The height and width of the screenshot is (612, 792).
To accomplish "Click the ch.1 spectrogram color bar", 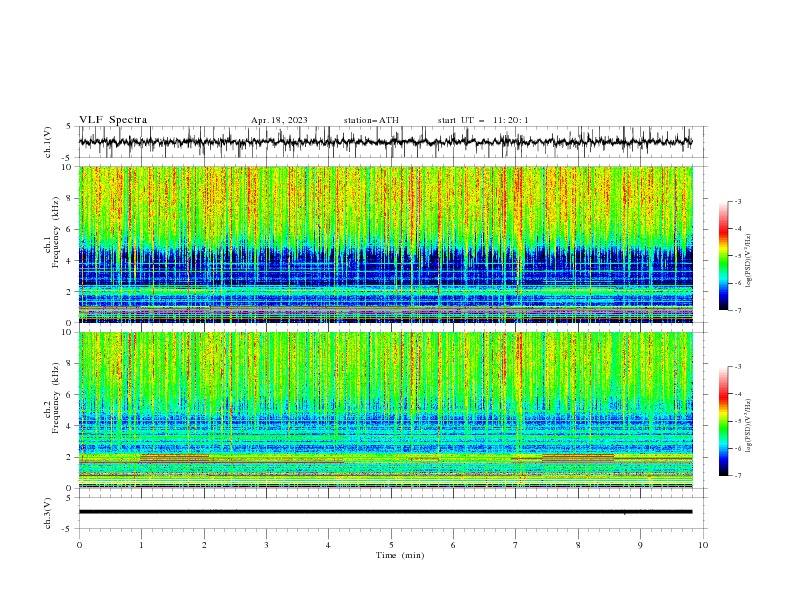I will (723, 256).
